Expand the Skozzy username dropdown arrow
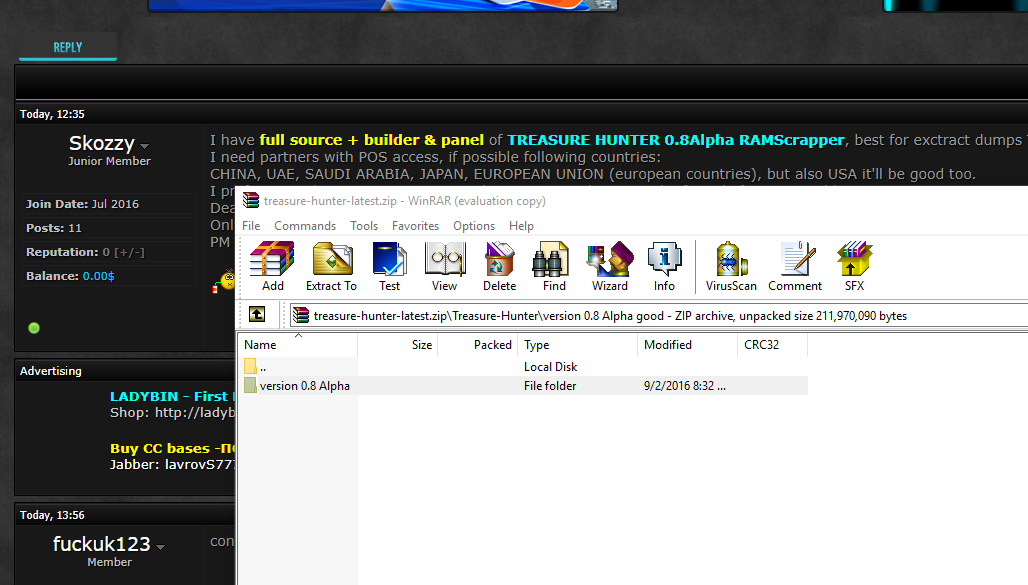Viewport: 1028px width, 585px height. tap(145, 146)
